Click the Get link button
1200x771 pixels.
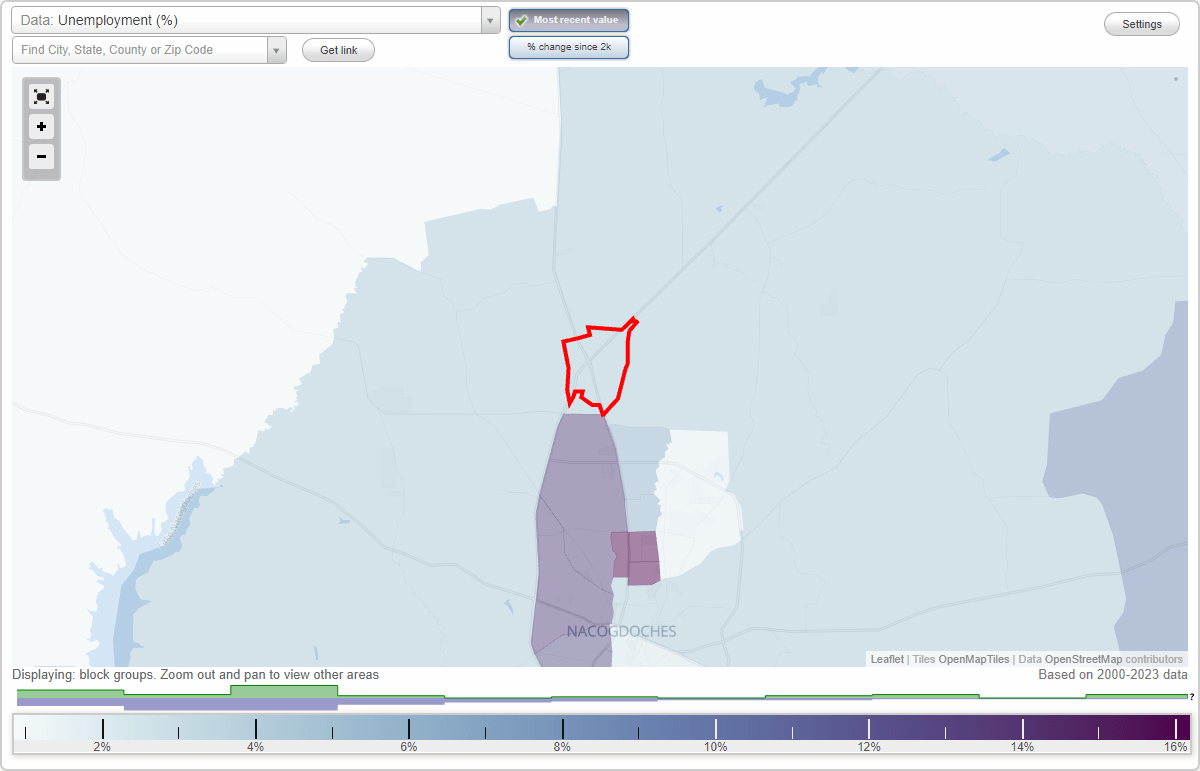tap(338, 50)
